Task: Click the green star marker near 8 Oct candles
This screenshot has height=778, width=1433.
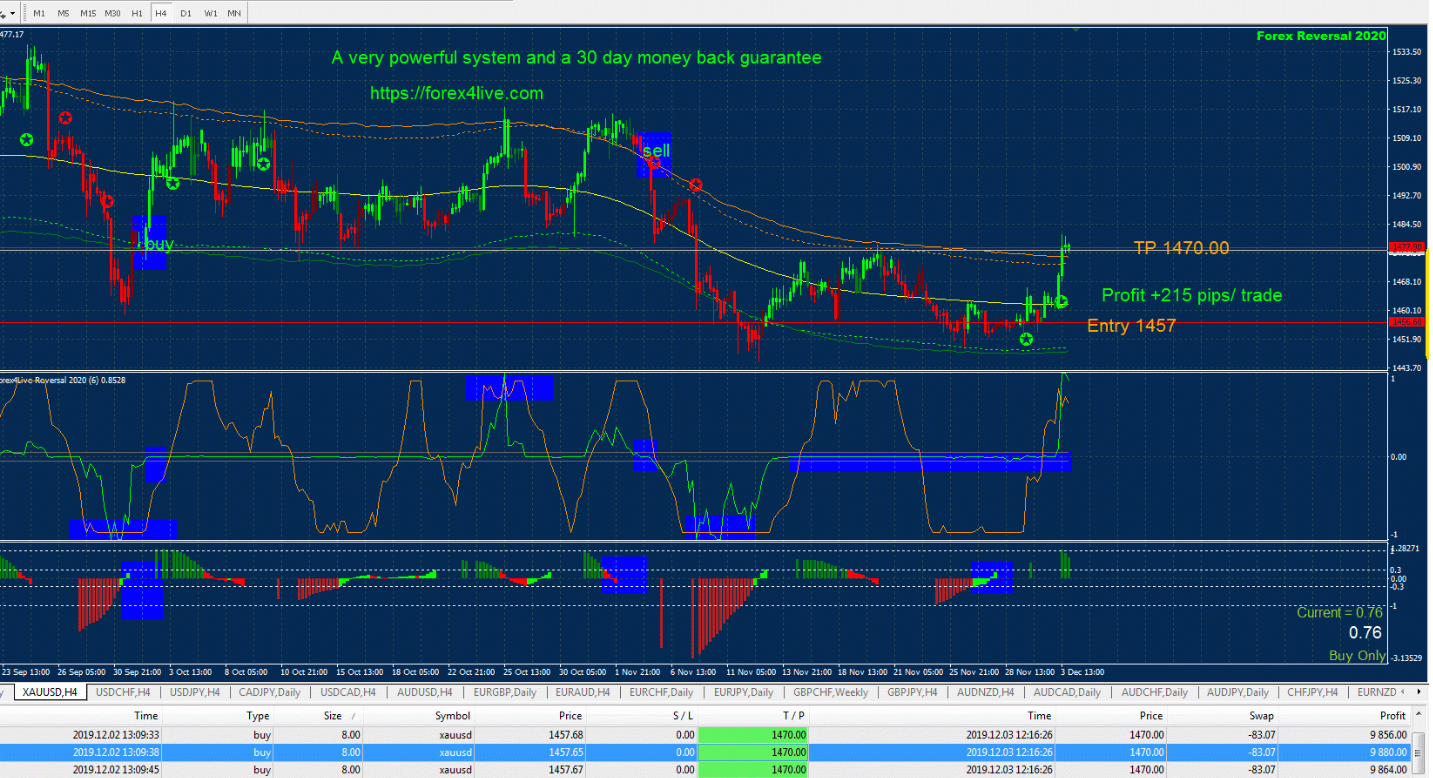Action: click(x=263, y=164)
